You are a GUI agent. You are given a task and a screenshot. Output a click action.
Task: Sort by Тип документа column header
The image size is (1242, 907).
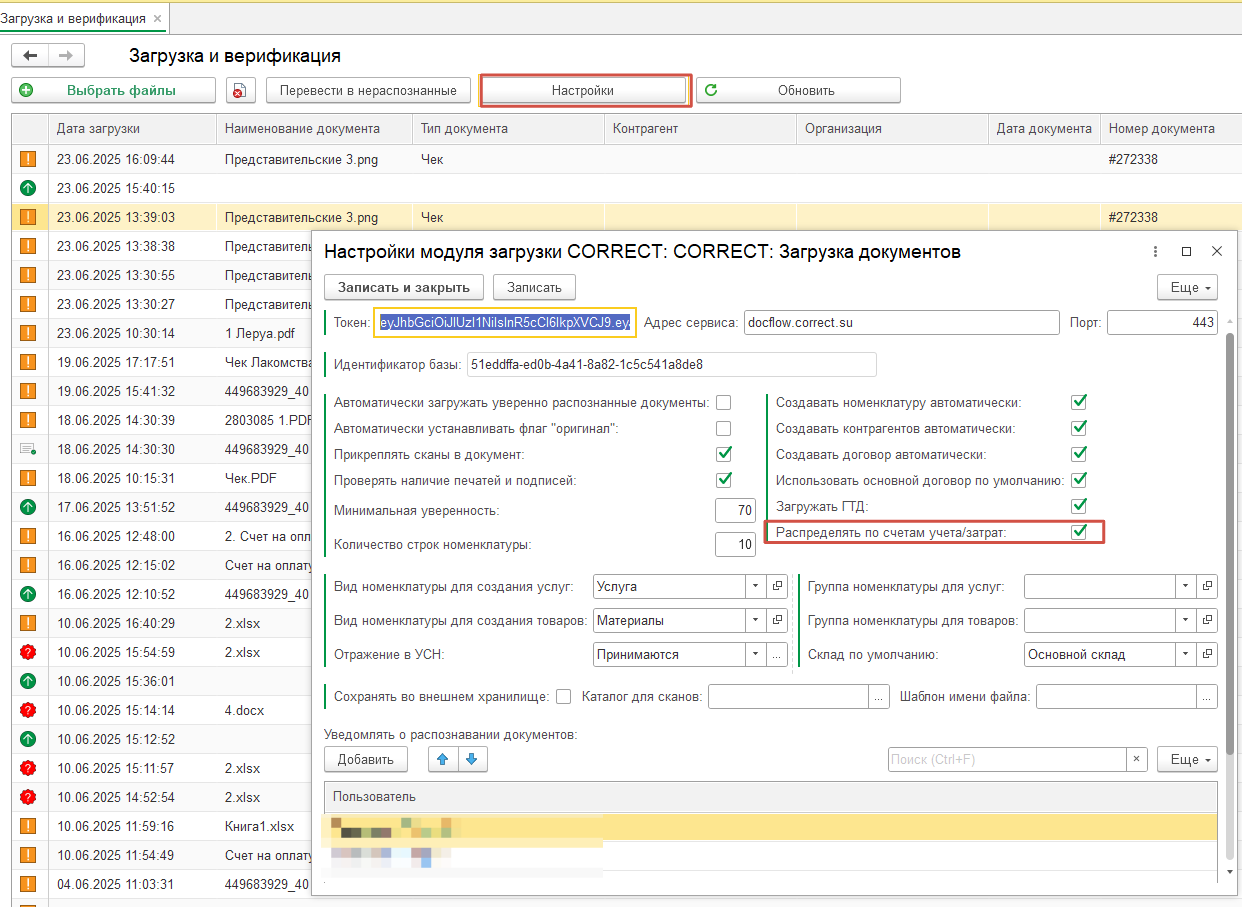[508, 129]
